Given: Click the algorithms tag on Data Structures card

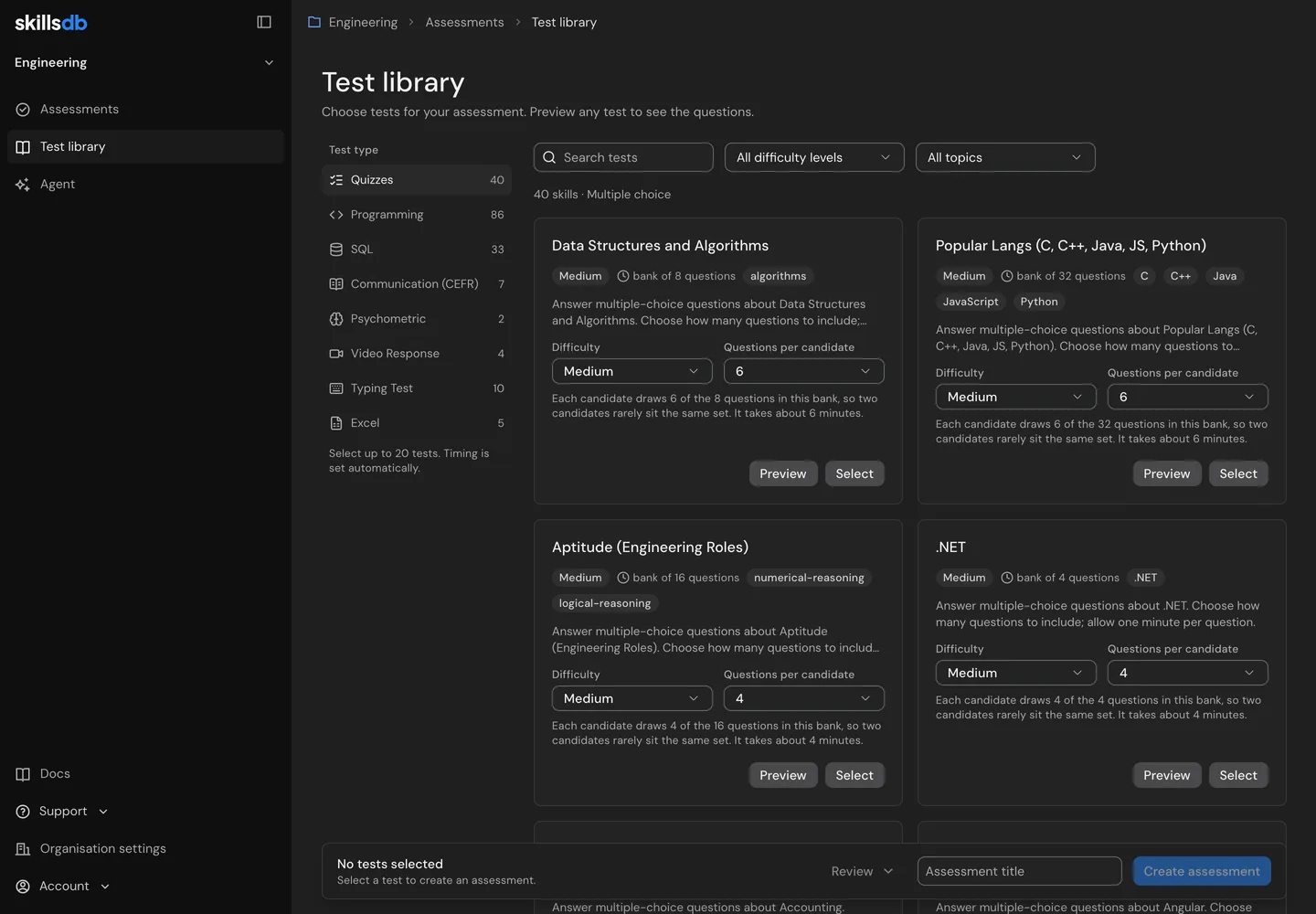Looking at the screenshot, I should pos(779,276).
